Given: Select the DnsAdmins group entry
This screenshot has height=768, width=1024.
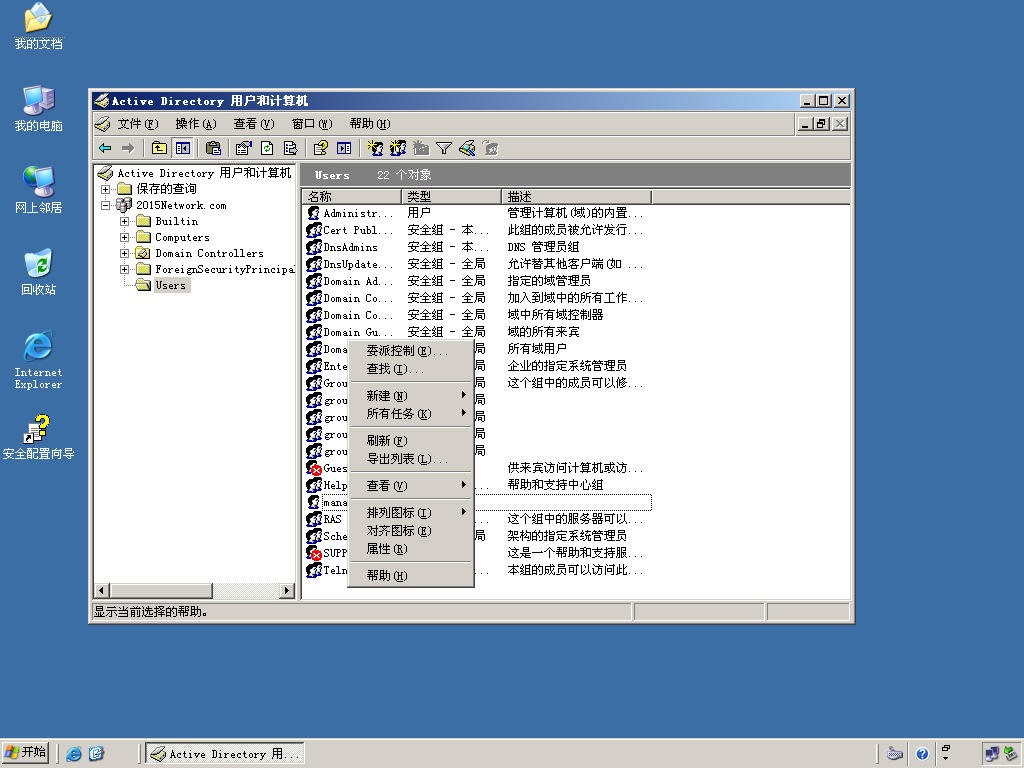Looking at the screenshot, I should (343, 247).
